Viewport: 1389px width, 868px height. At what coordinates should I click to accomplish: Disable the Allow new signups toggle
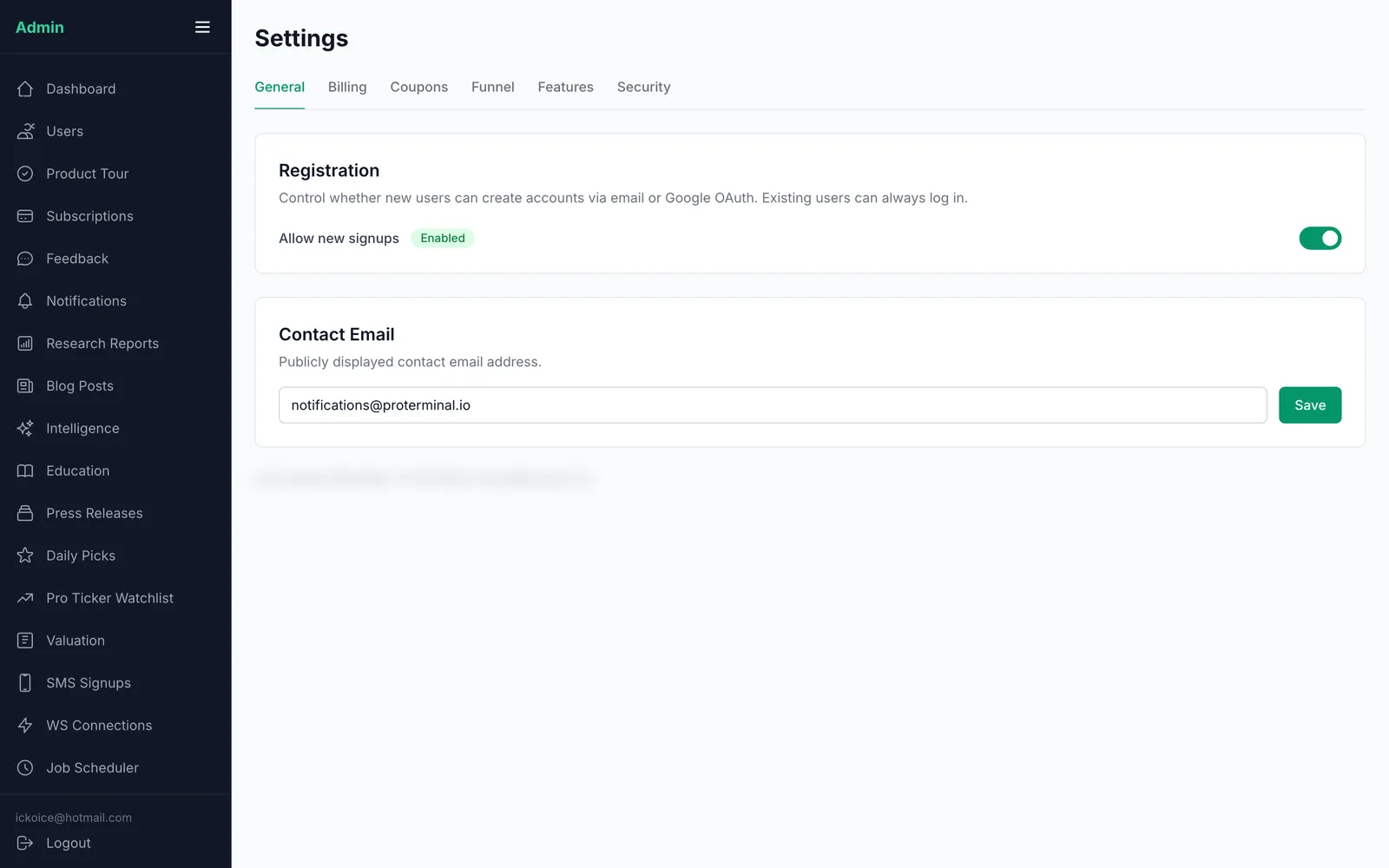[1320, 238]
